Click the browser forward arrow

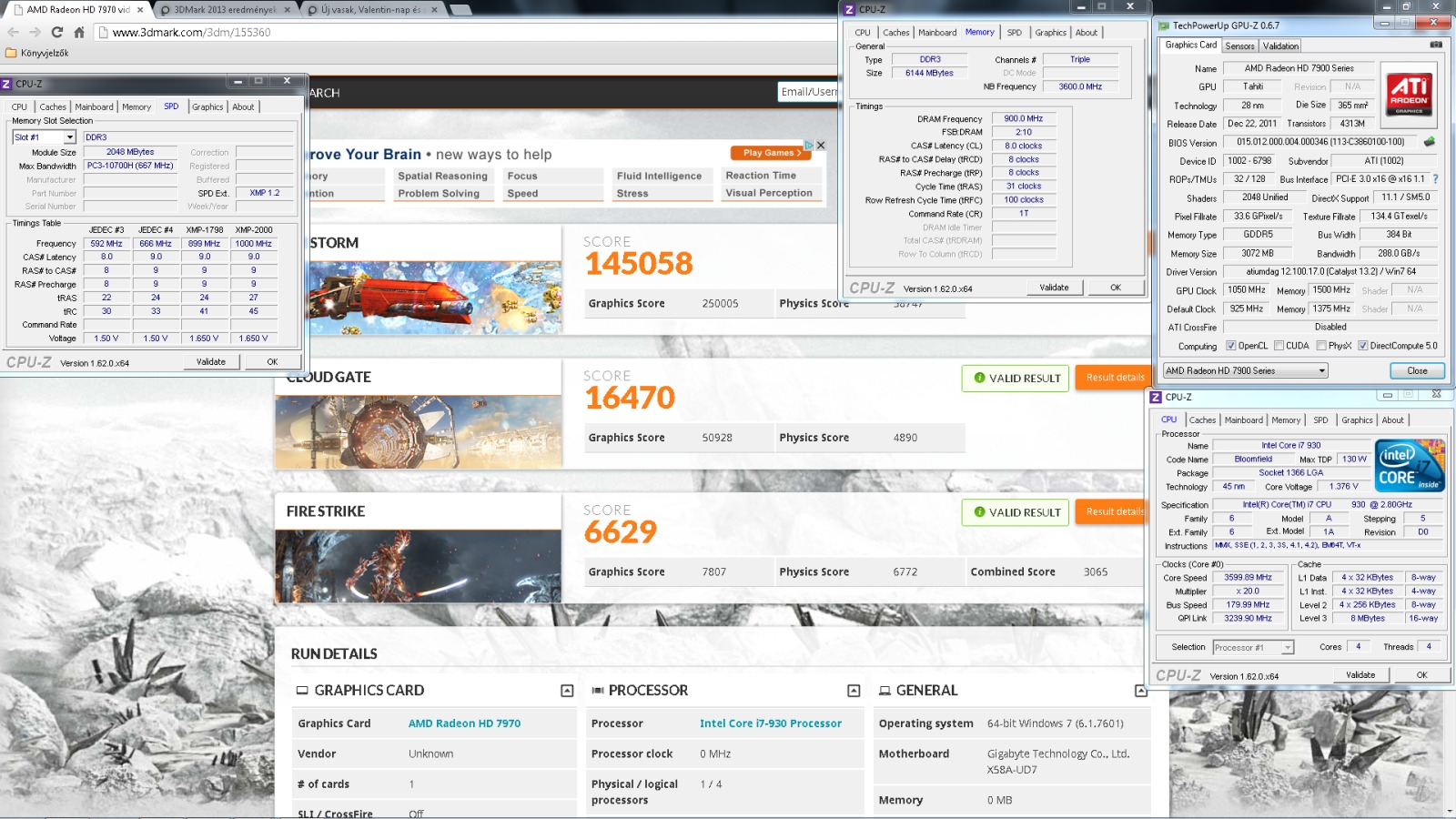pos(35,32)
